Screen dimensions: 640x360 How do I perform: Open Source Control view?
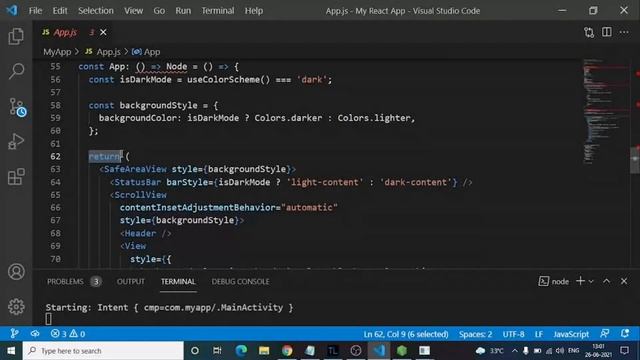[x=17, y=107]
